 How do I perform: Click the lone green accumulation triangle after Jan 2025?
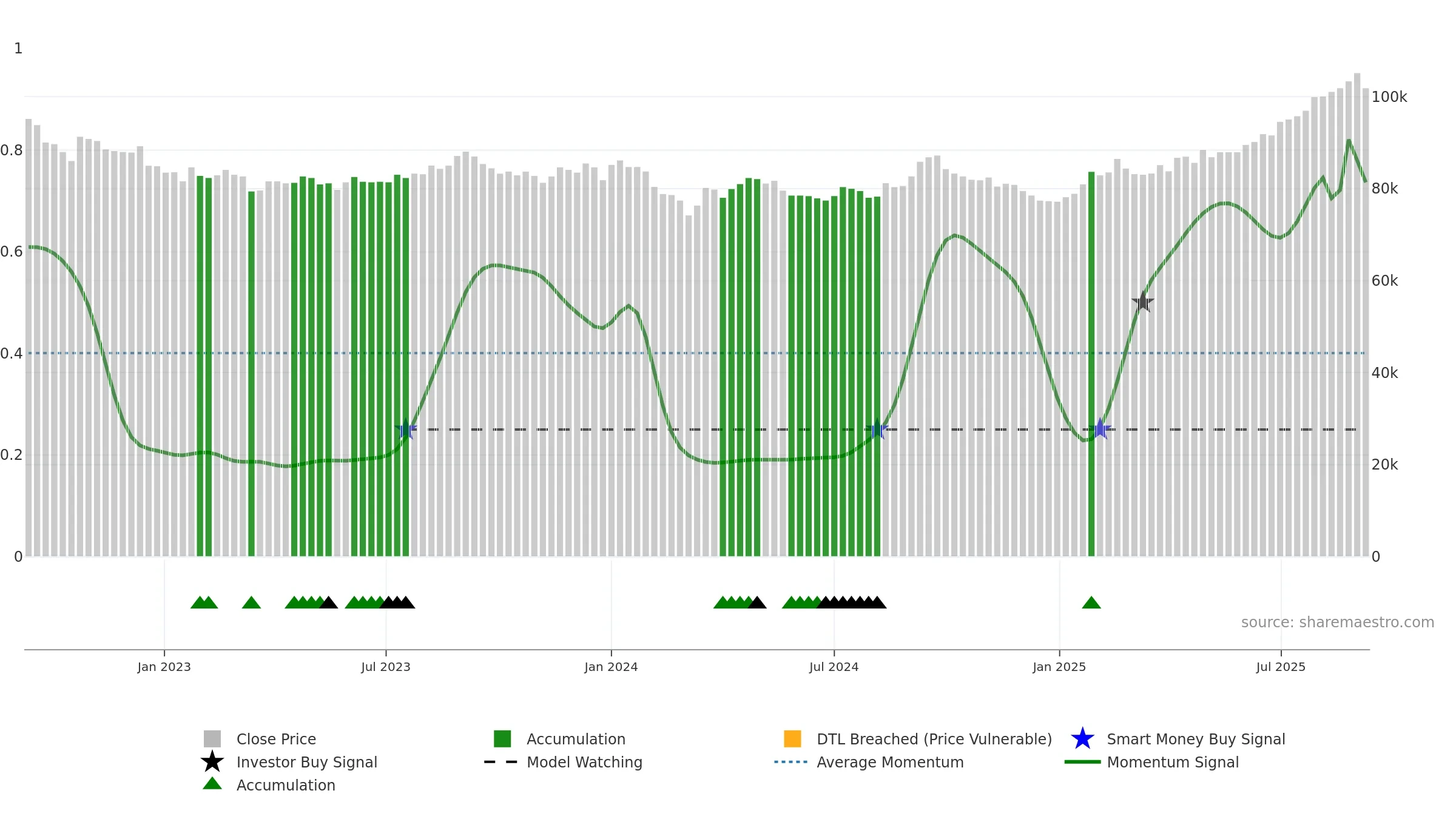click(1091, 602)
